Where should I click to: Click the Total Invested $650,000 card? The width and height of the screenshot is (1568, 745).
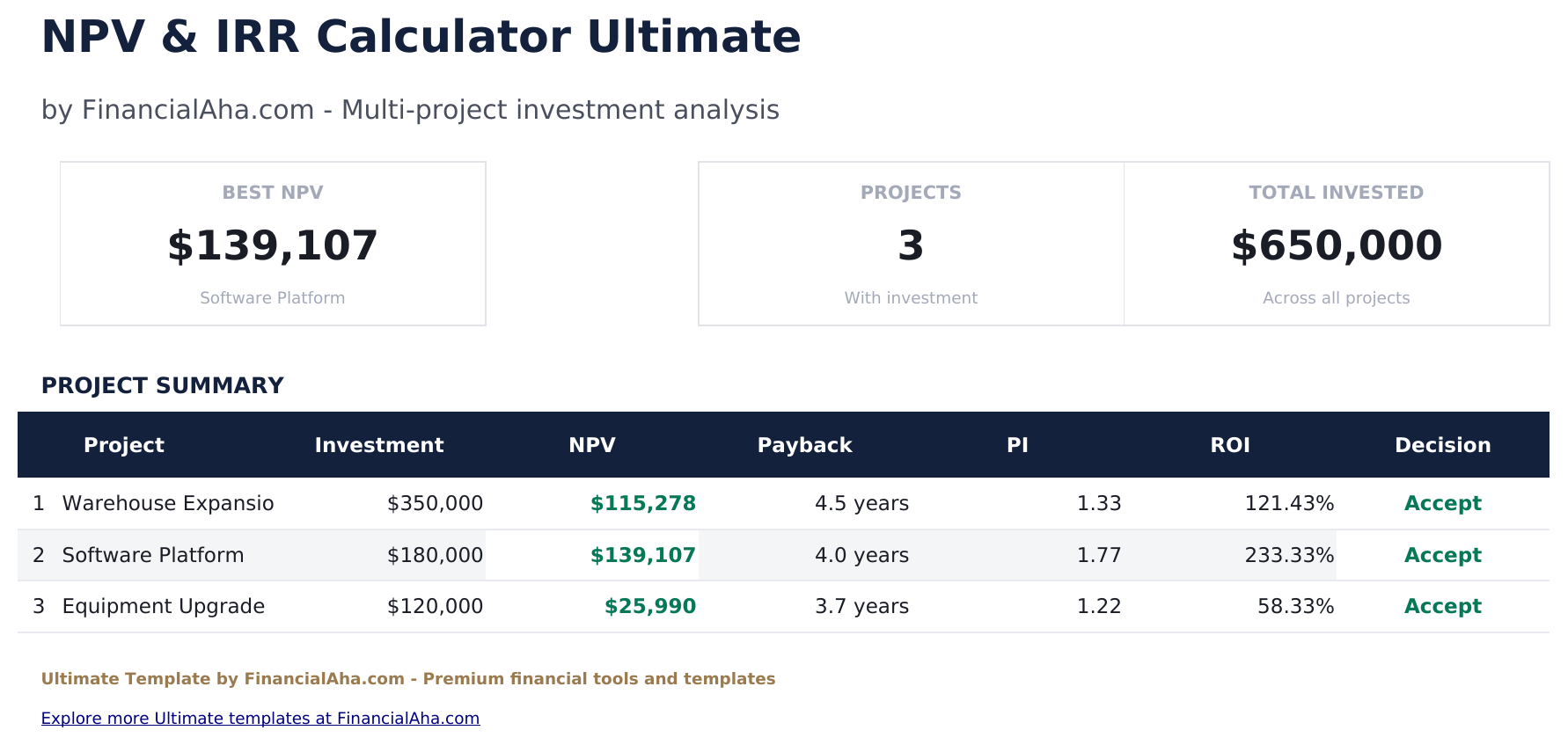[x=1336, y=245]
